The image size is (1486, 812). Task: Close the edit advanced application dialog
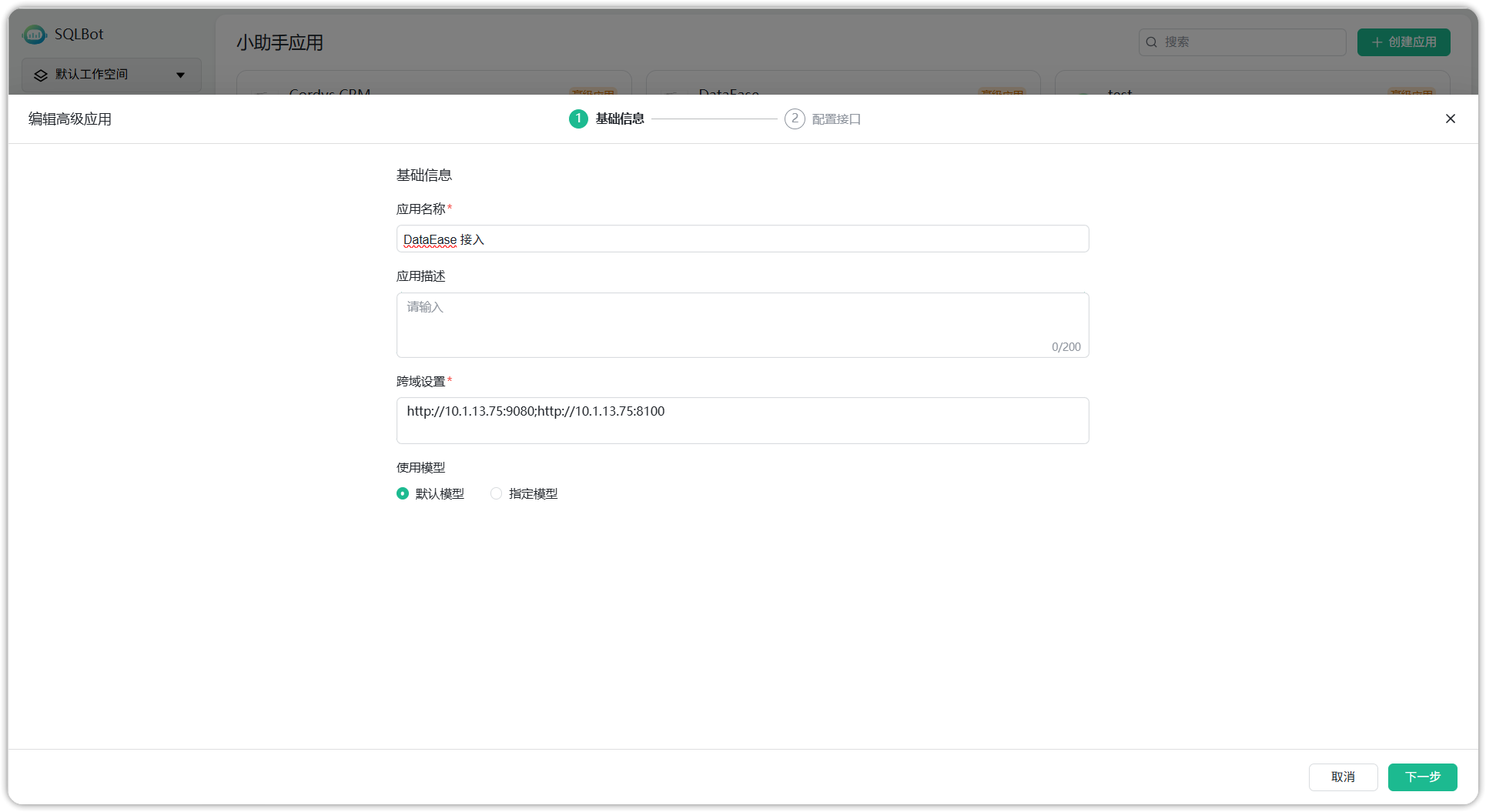1450,119
